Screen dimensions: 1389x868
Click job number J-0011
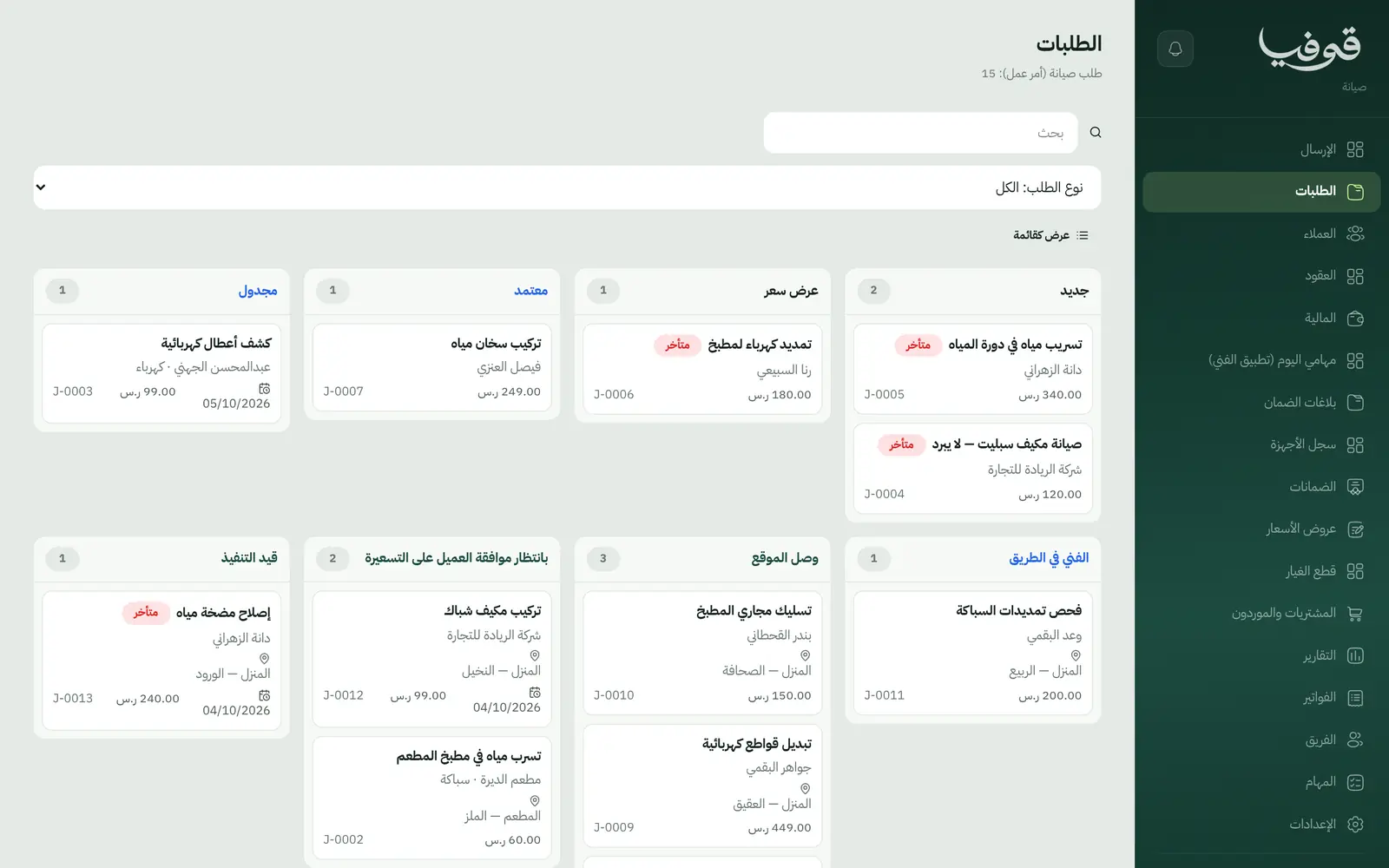pos(884,695)
